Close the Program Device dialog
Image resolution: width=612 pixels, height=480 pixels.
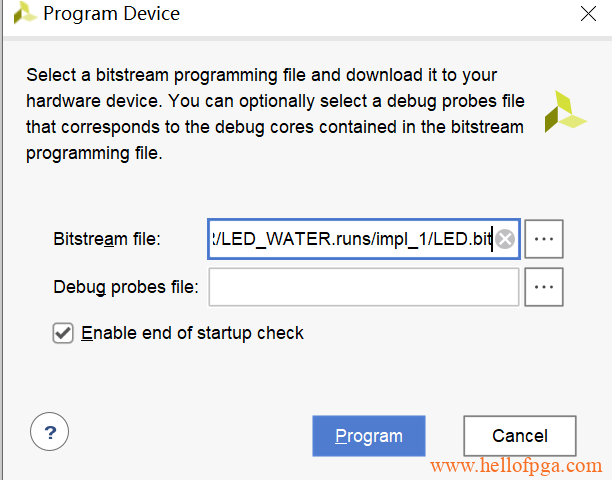[588, 14]
